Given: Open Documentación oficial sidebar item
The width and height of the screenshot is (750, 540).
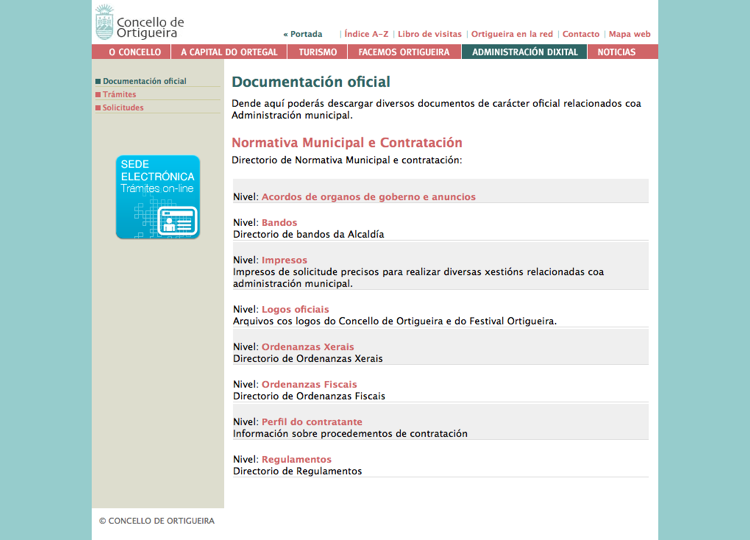Looking at the screenshot, I should [144, 81].
